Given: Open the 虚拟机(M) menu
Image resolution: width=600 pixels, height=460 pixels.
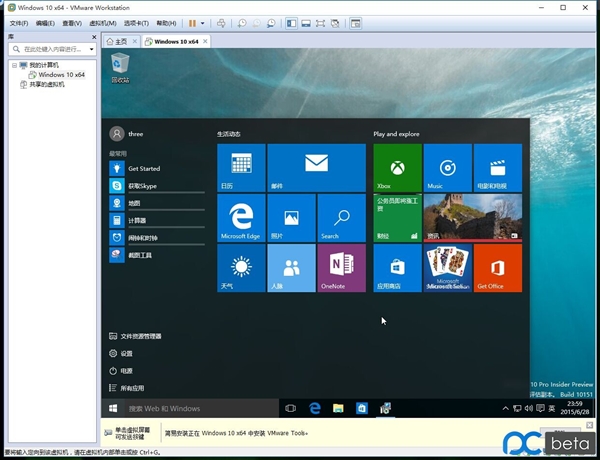Looking at the screenshot, I should pos(106,23).
